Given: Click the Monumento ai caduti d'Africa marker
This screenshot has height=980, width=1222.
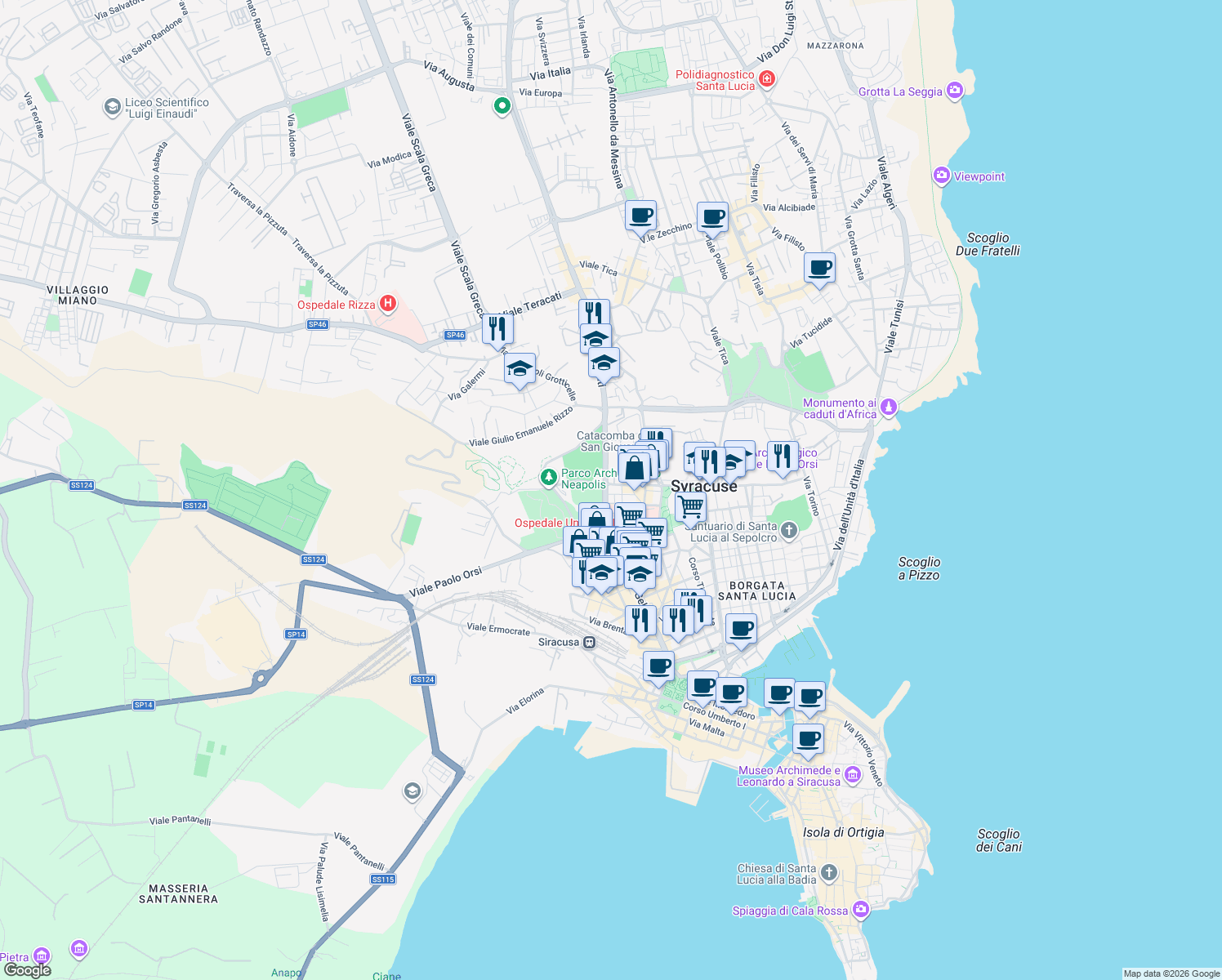Looking at the screenshot, I should pos(889,405).
